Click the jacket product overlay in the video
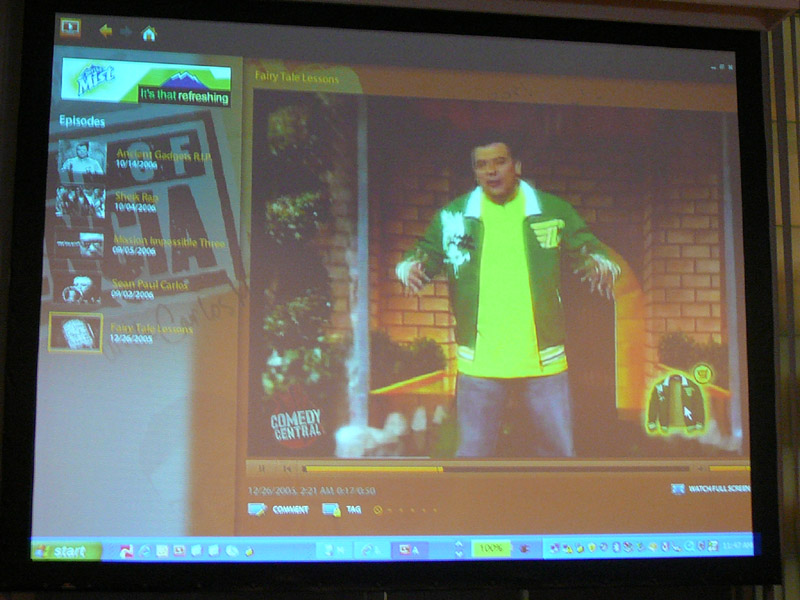This screenshot has width=800, height=600. click(x=674, y=406)
